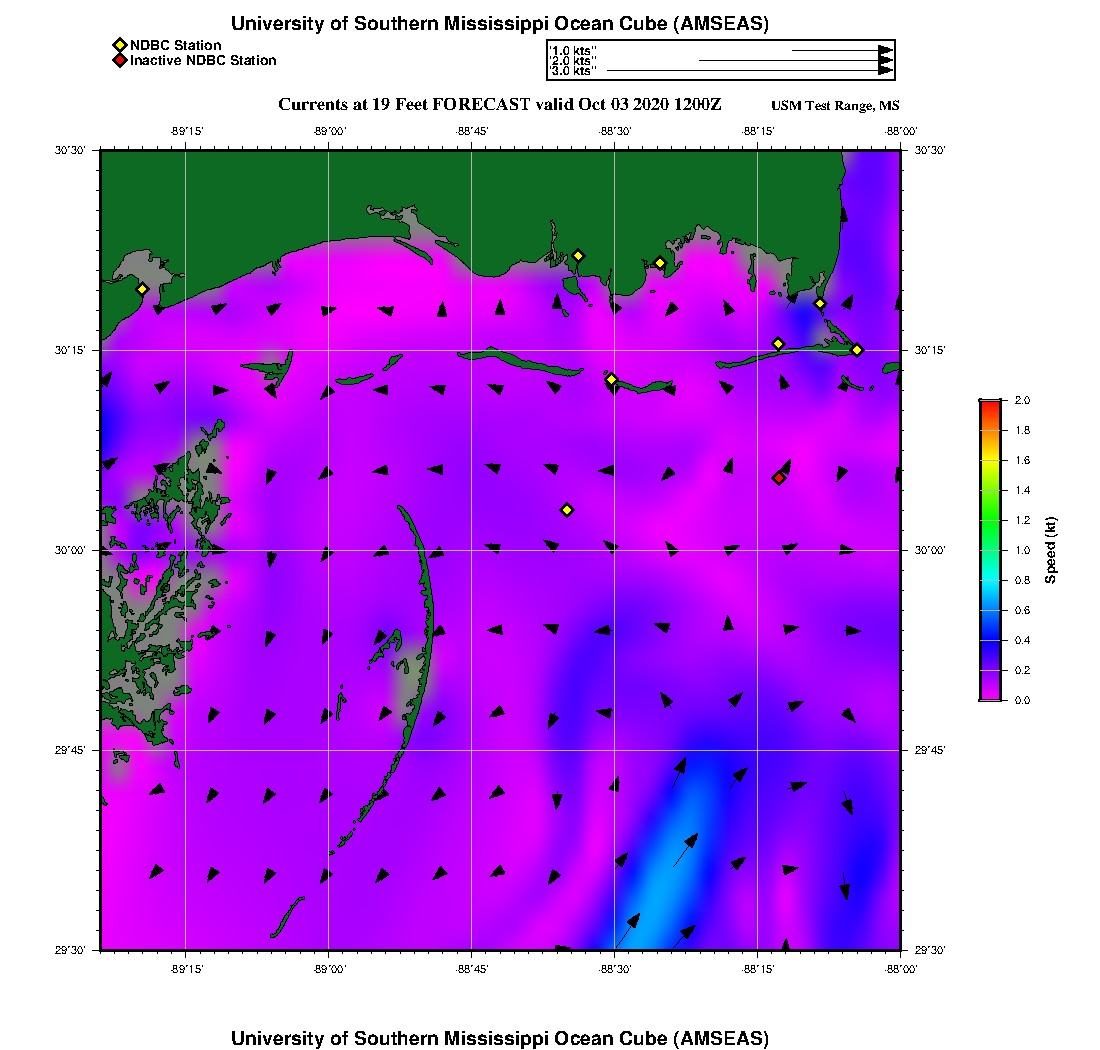Click the yellow diamond beside the NDBC Station legend
The width and height of the screenshot is (1100, 1050).
click(119, 45)
